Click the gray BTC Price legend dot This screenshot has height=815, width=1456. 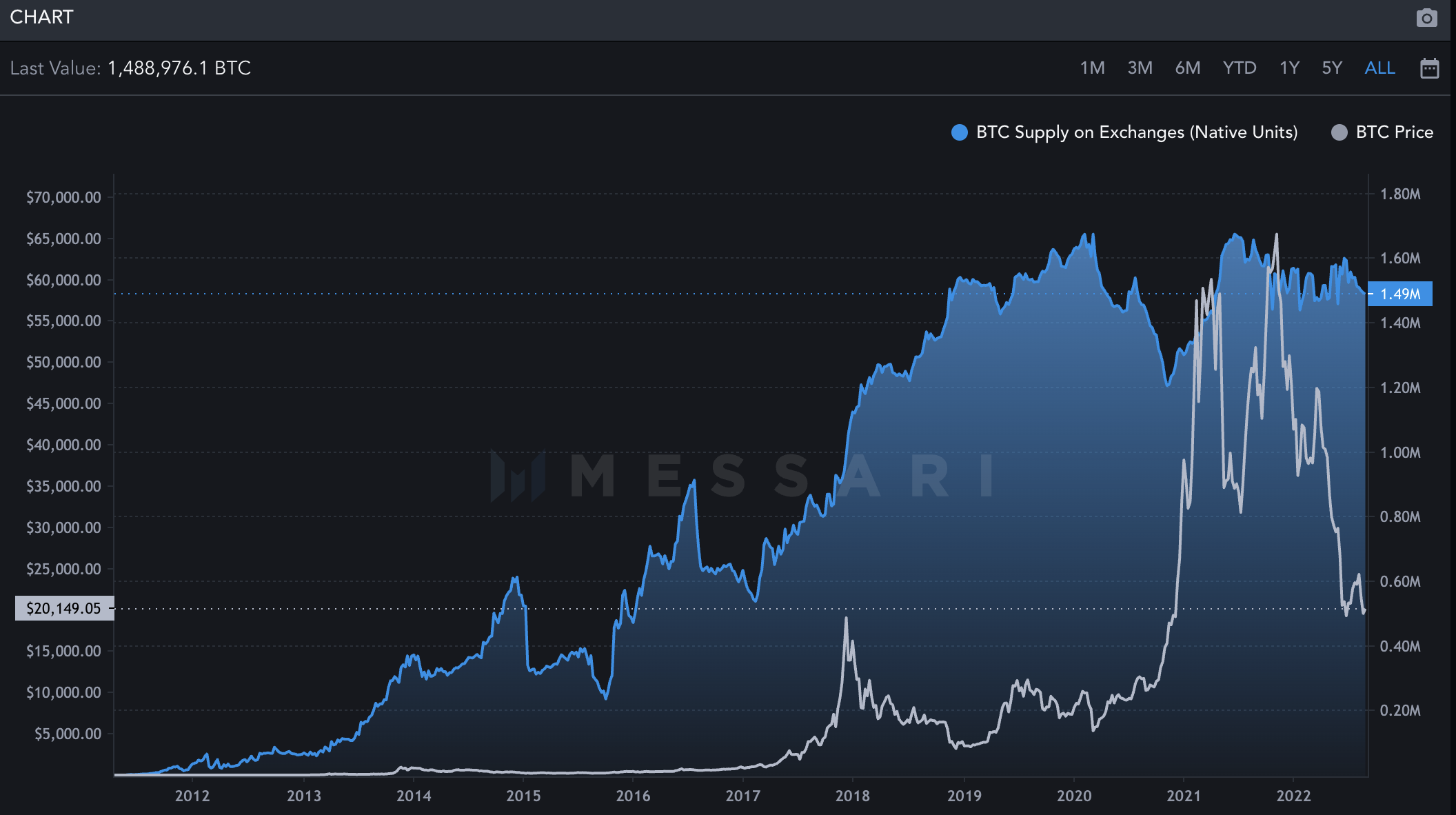pyautogui.click(x=1339, y=132)
